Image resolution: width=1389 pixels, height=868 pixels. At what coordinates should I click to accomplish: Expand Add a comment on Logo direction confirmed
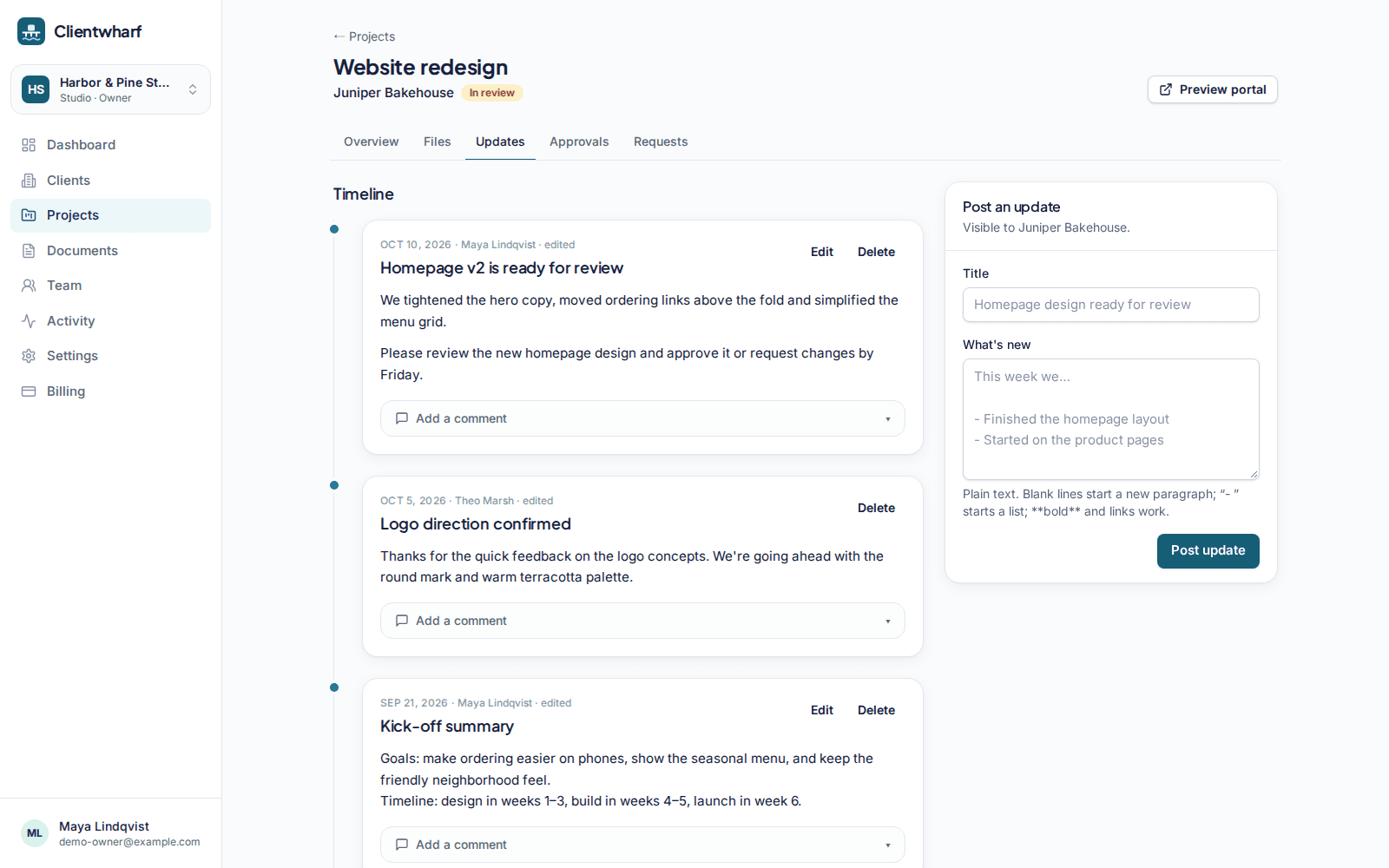pos(642,621)
